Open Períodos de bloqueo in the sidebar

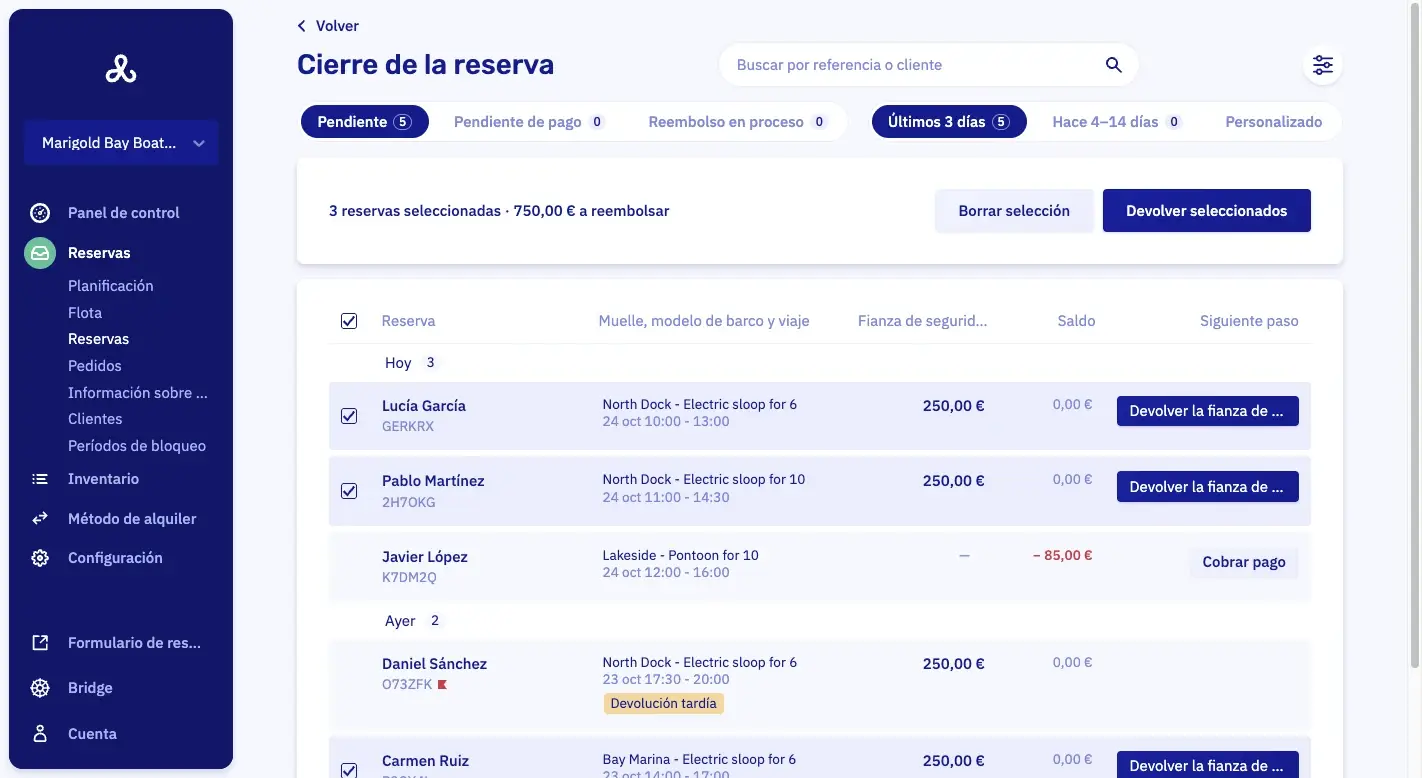(x=137, y=446)
